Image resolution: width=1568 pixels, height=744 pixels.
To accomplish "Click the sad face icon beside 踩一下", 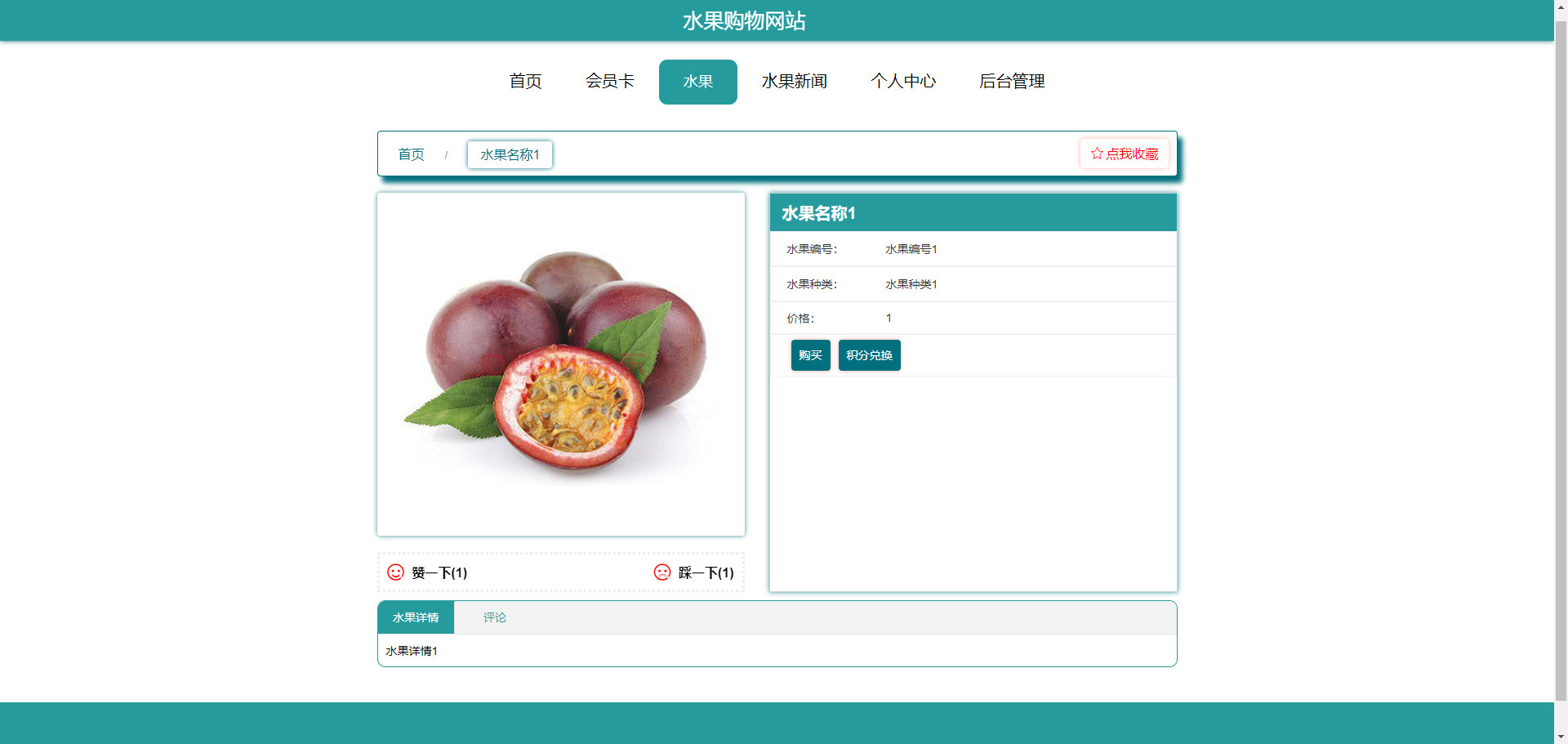I will pos(662,572).
